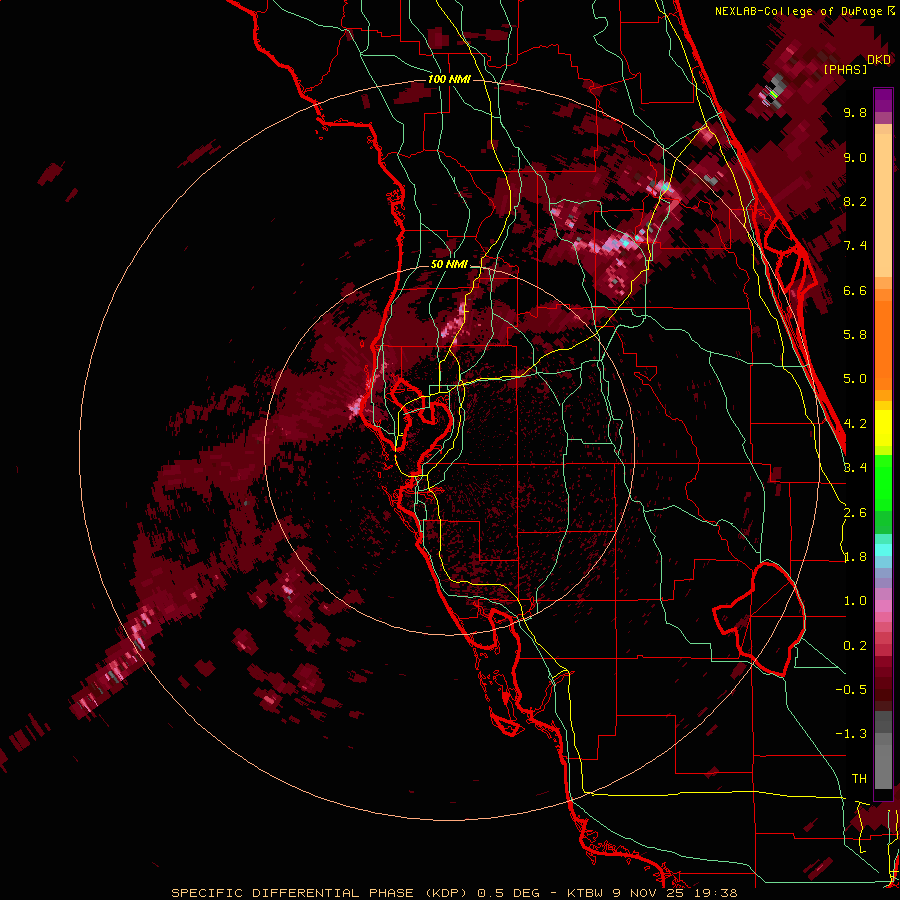Click the NEXLAB logo icon beside DuPage
Image resolution: width=900 pixels, height=900 pixels.
point(891,11)
